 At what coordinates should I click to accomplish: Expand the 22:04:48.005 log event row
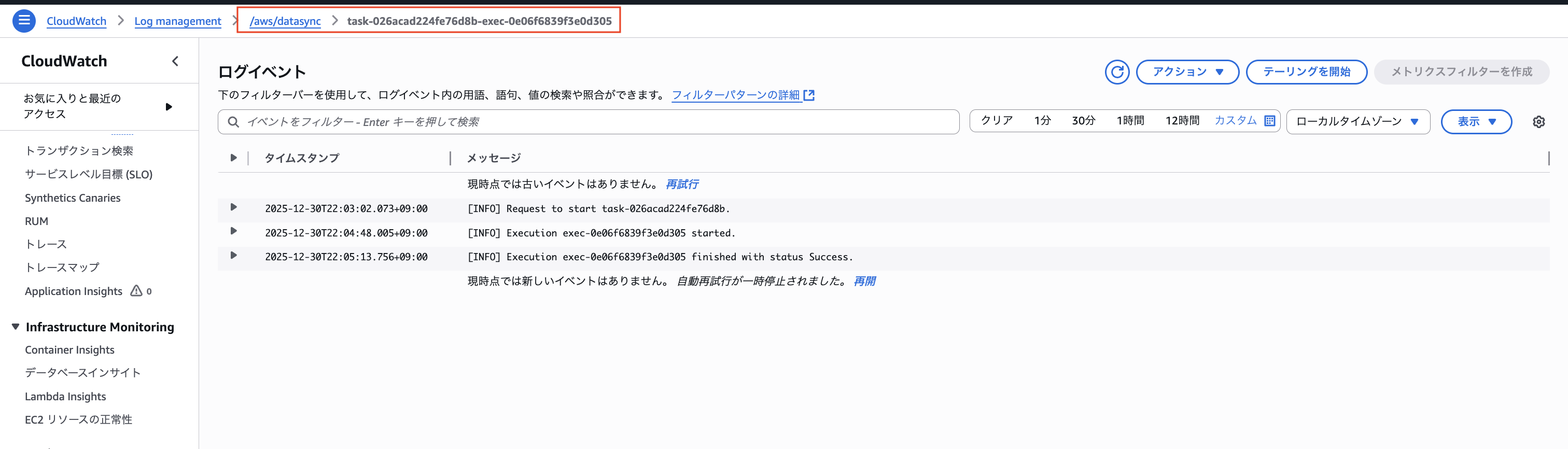pos(233,231)
